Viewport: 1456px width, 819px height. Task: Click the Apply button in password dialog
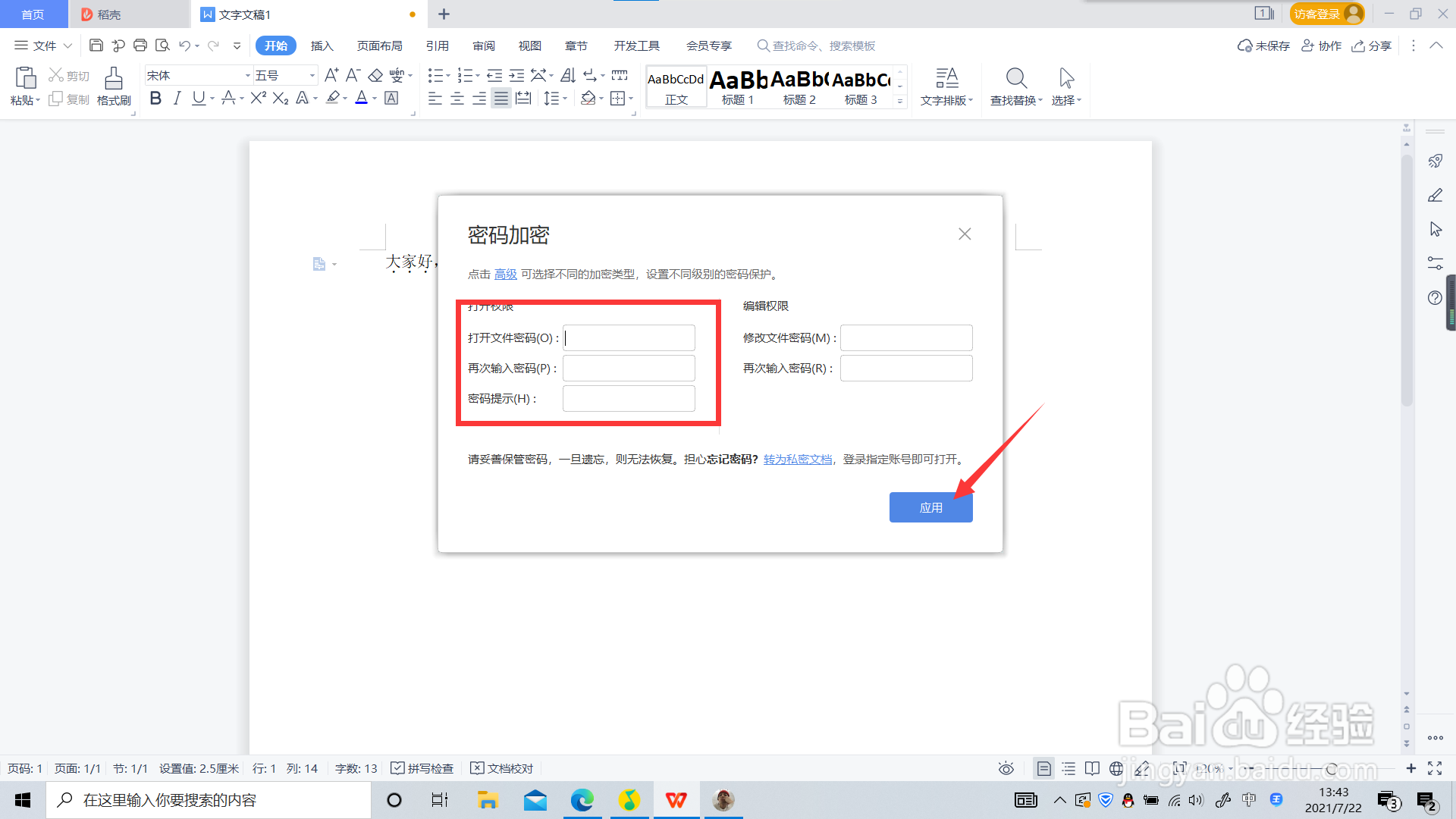pos(930,507)
